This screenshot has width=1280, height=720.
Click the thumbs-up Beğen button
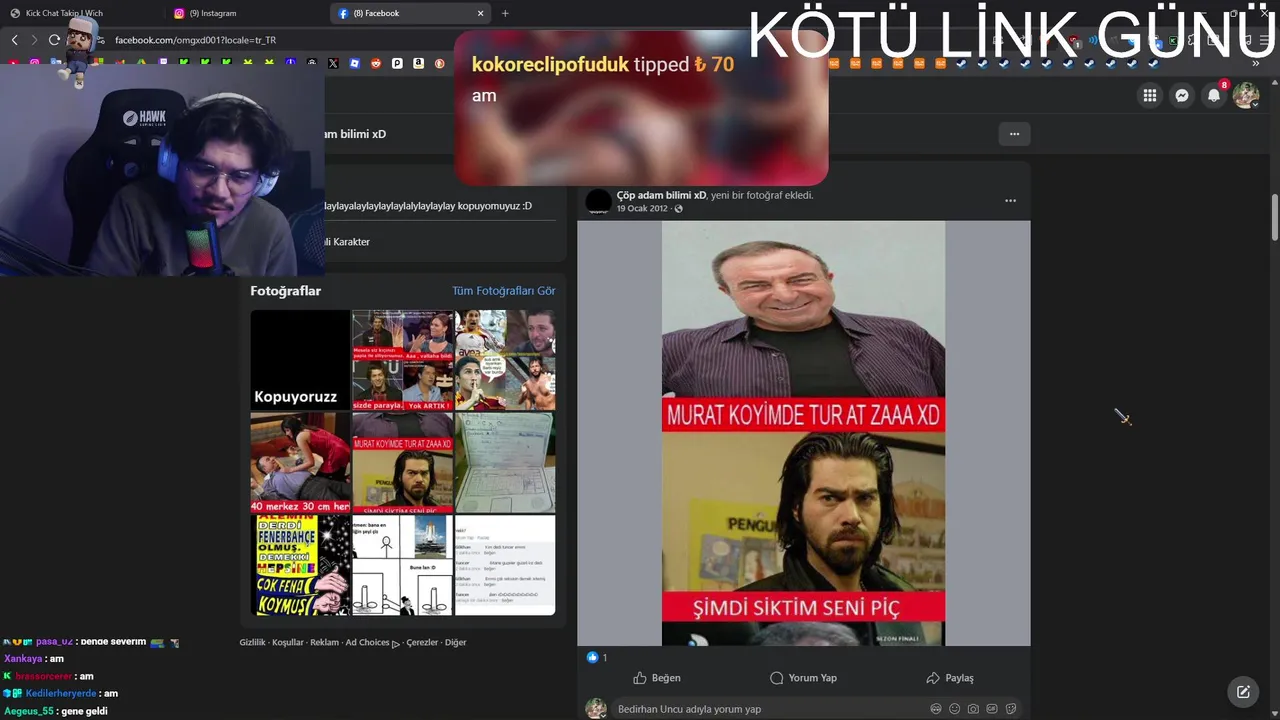[657, 678]
